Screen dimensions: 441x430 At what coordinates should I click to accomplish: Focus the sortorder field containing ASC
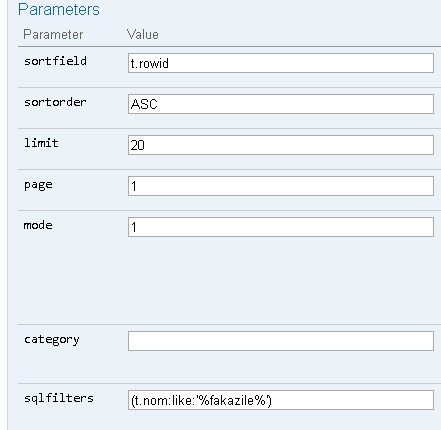[281, 104]
